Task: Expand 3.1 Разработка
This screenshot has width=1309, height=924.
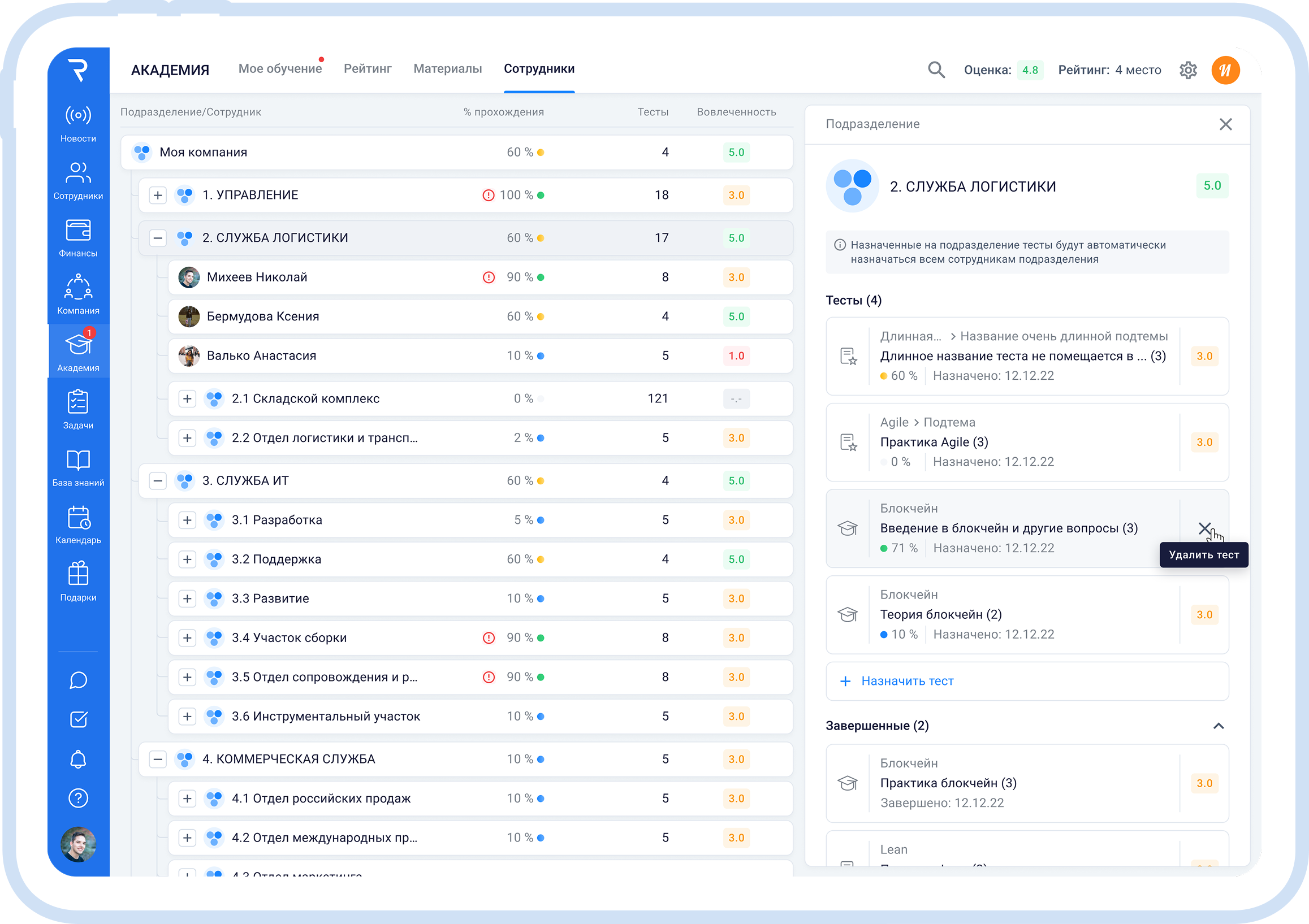Action: (x=187, y=520)
